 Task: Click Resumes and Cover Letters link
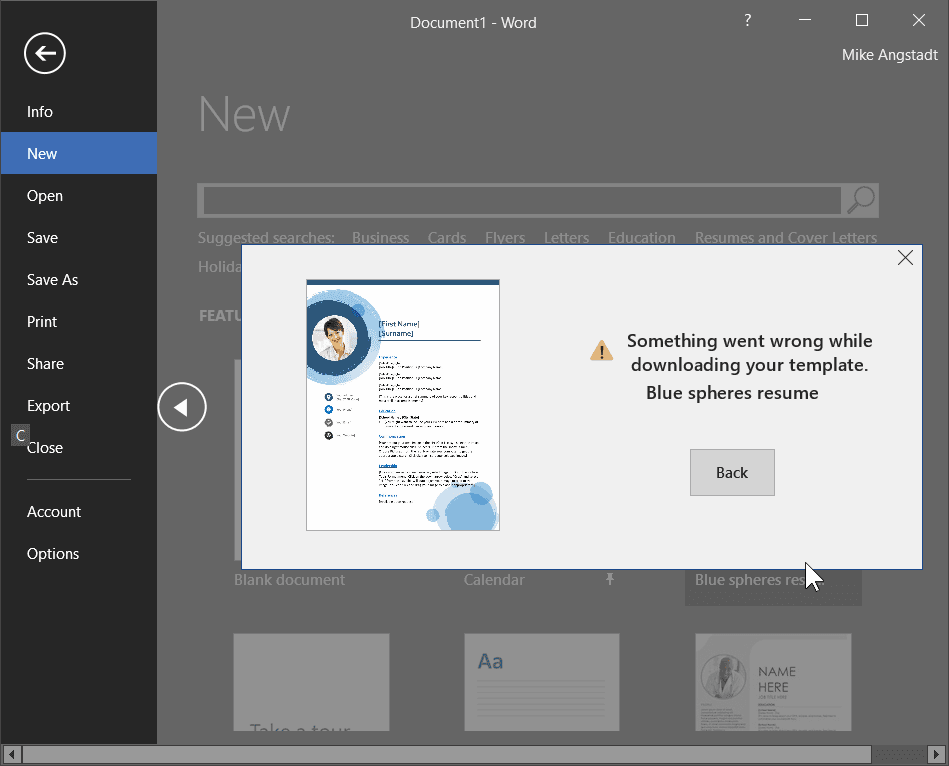(785, 238)
